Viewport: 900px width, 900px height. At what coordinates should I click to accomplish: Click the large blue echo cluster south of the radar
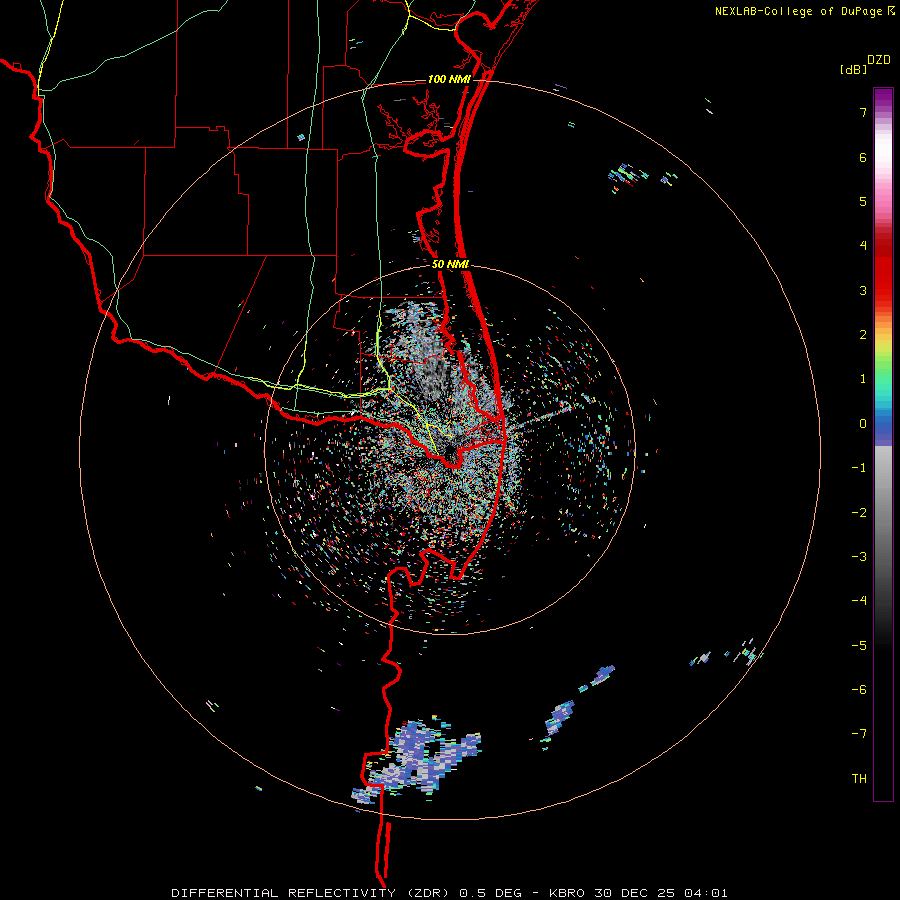pyautogui.click(x=417, y=762)
